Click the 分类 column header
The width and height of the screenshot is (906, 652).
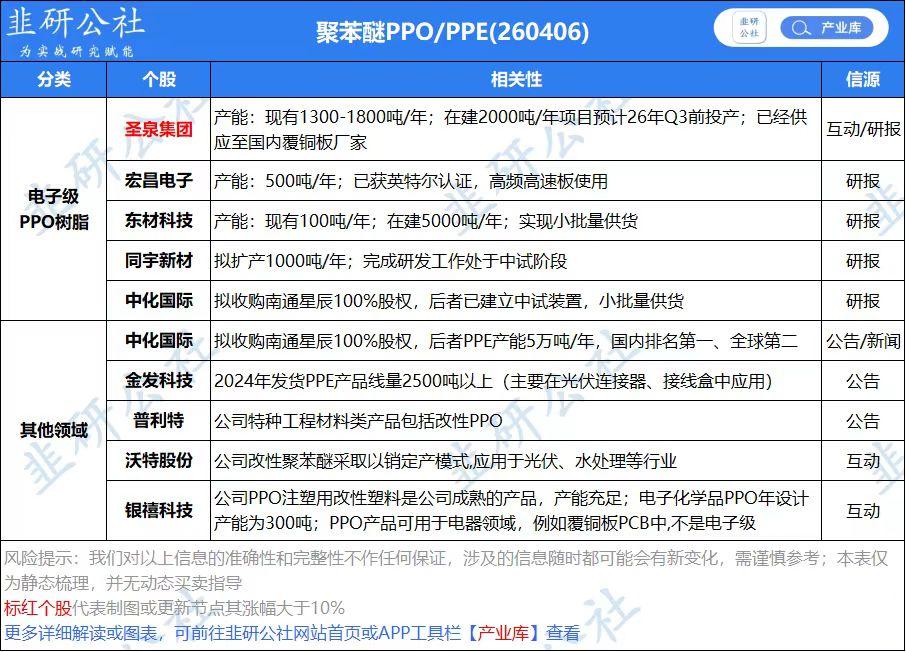coord(54,80)
